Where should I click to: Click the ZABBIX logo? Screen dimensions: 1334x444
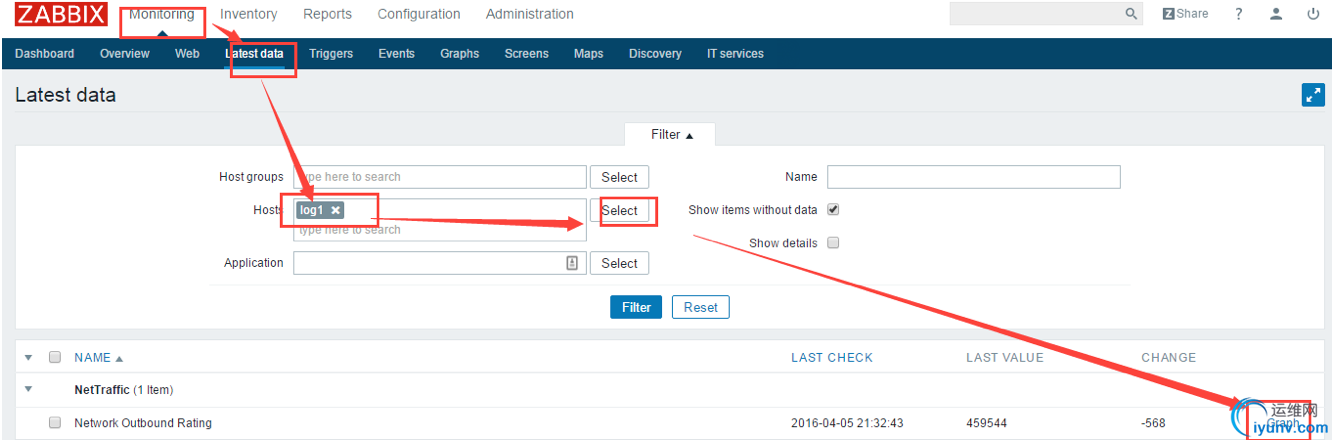click(61, 14)
